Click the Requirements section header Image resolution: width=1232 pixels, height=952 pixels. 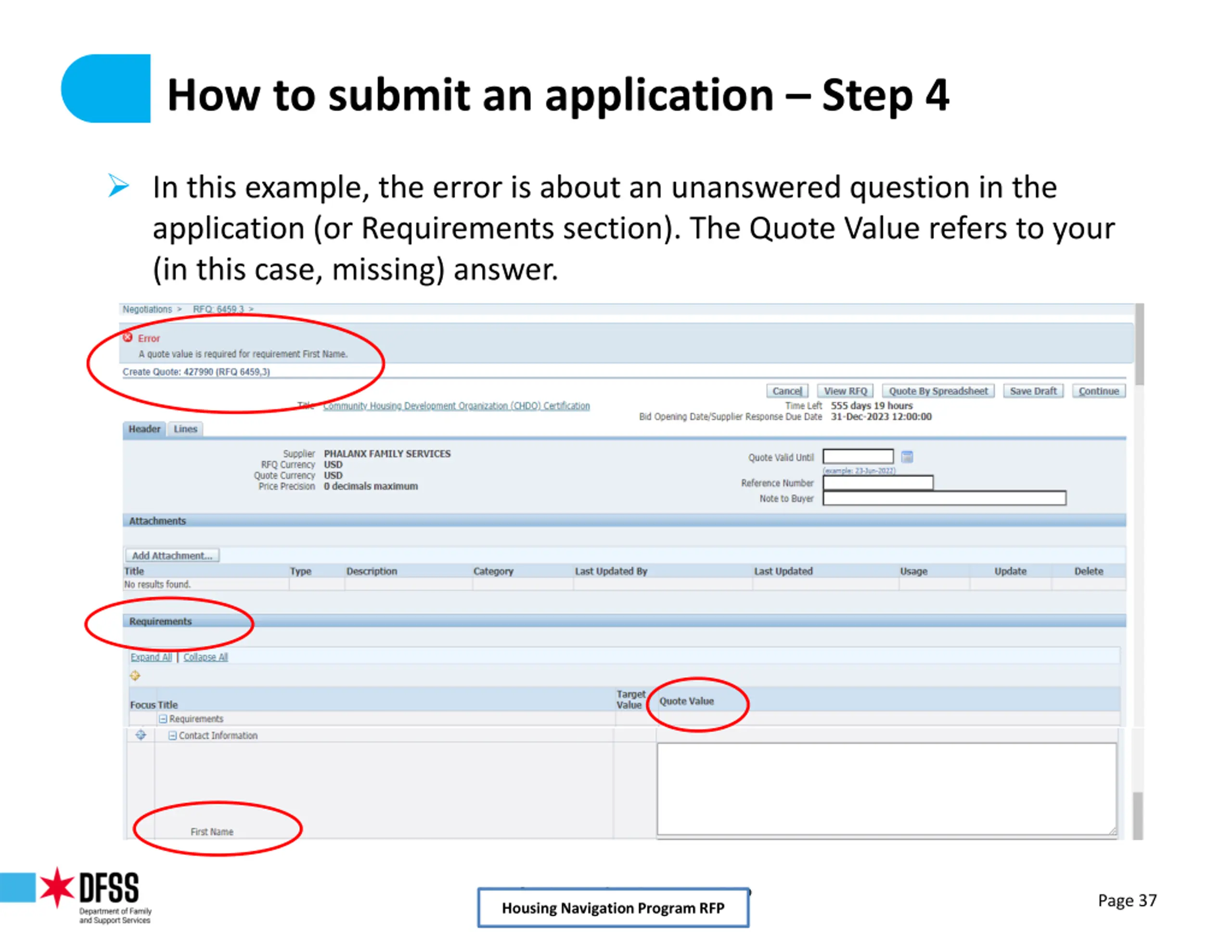pyautogui.click(x=624, y=621)
